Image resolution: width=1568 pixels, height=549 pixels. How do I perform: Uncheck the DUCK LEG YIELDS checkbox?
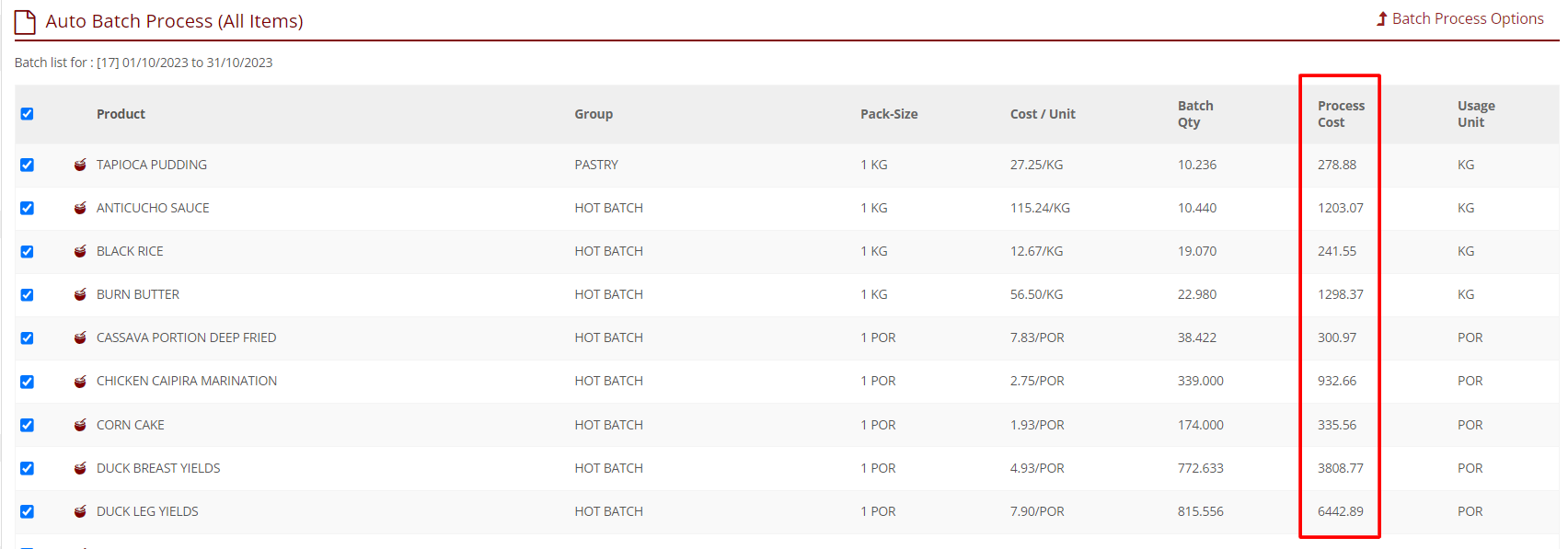pos(27,511)
